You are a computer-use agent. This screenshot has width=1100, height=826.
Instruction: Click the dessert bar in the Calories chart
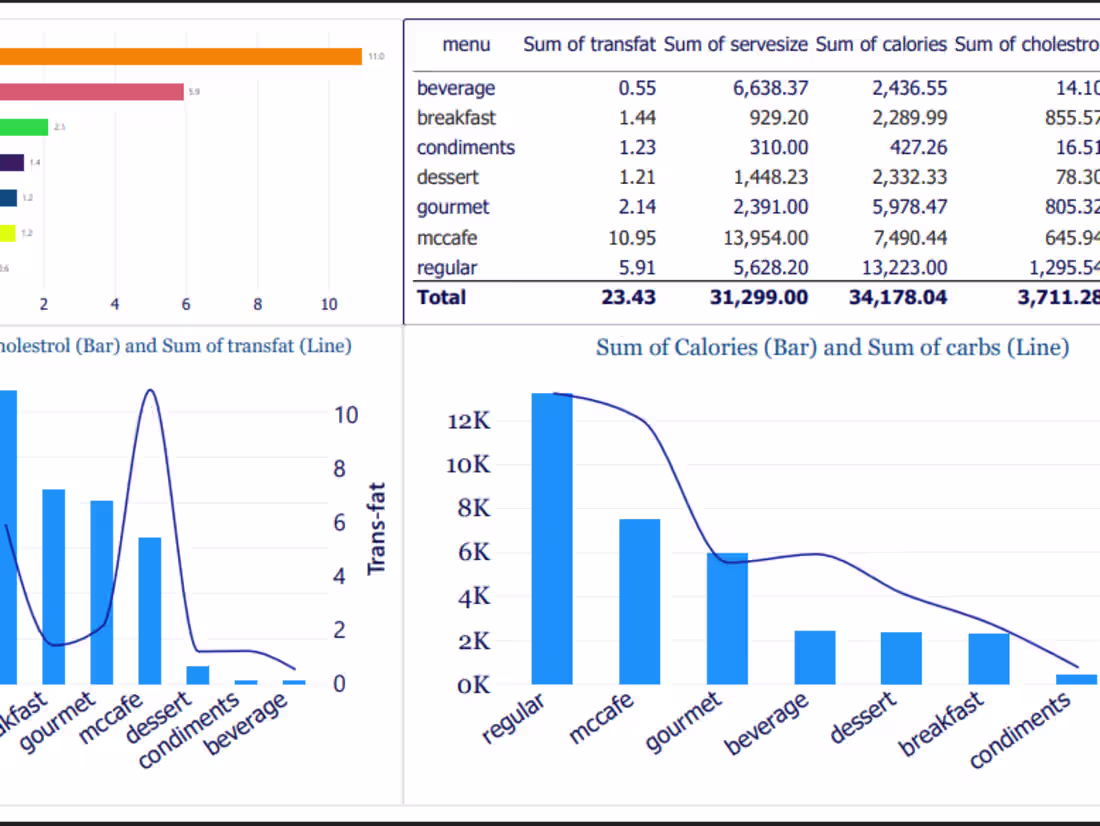coord(901,658)
